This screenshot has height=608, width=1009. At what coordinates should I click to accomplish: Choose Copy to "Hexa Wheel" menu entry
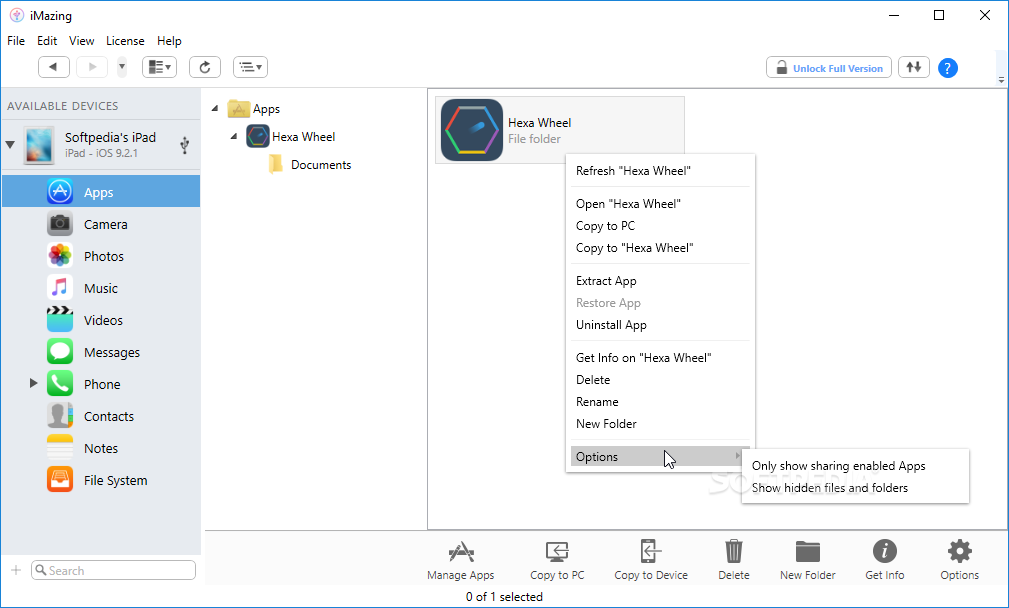(x=660, y=248)
